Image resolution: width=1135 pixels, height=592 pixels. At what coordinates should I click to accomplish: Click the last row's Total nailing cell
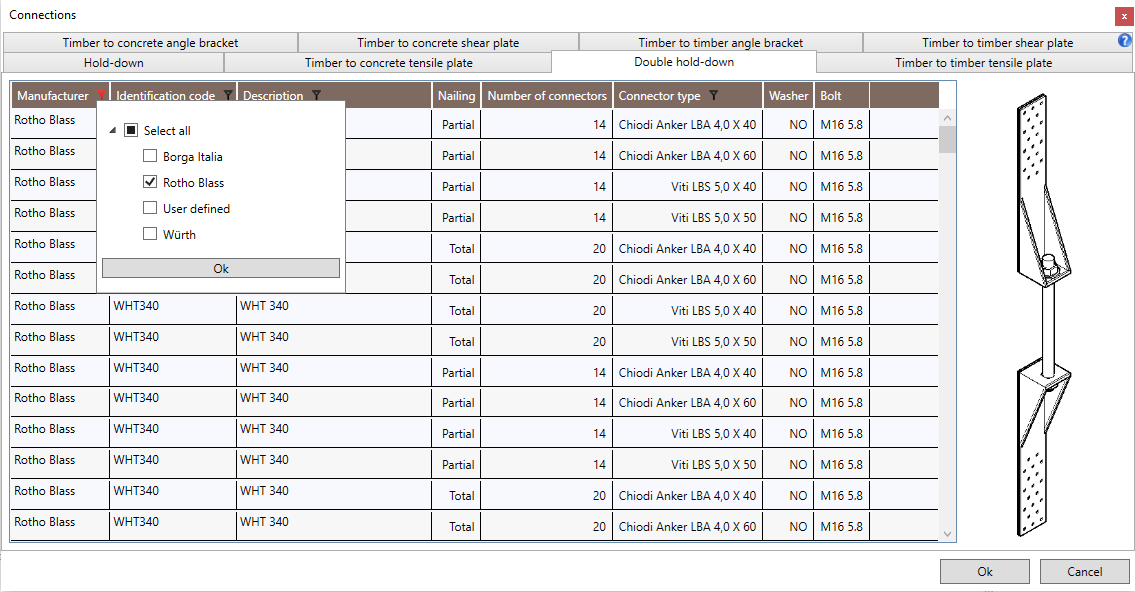pos(456,527)
